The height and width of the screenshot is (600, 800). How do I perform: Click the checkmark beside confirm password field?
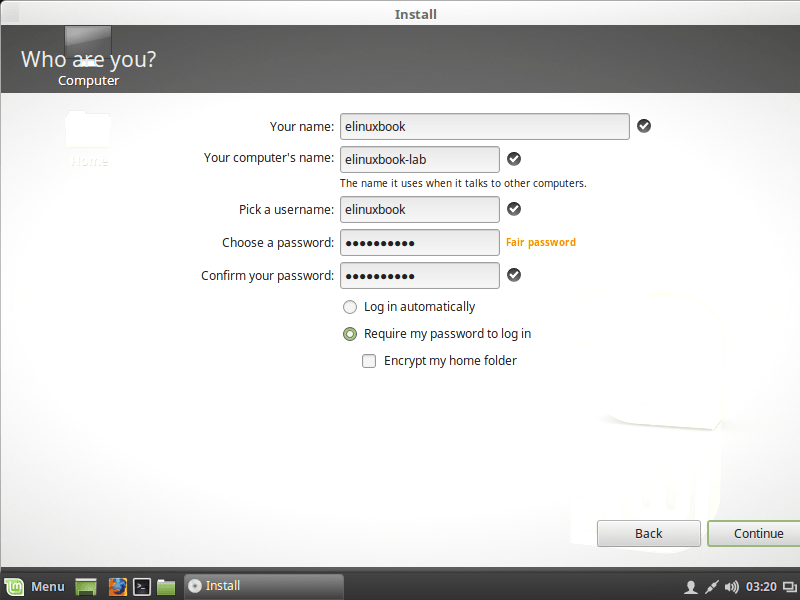point(514,275)
